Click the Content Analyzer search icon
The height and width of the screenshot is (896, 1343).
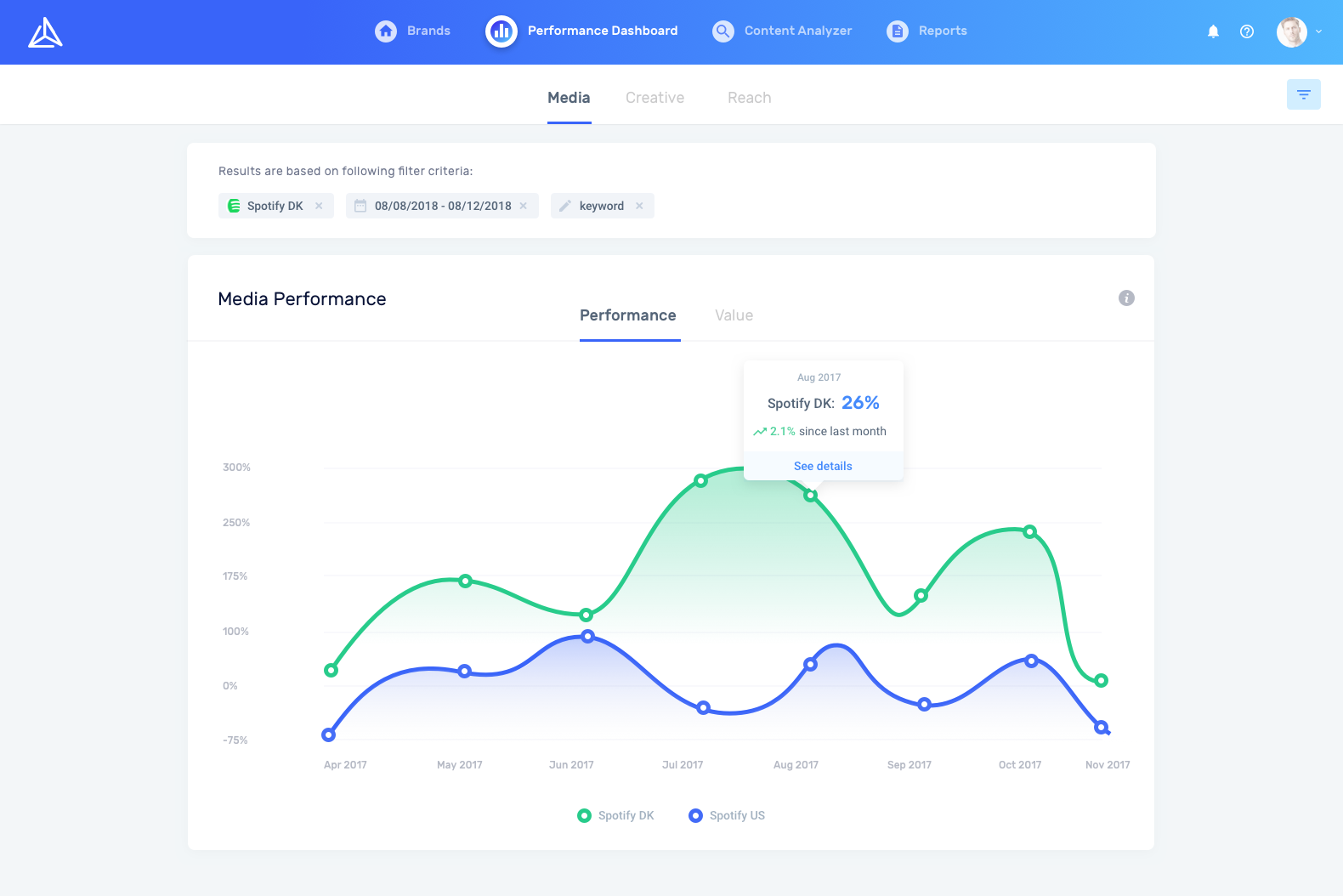[x=723, y=31]
